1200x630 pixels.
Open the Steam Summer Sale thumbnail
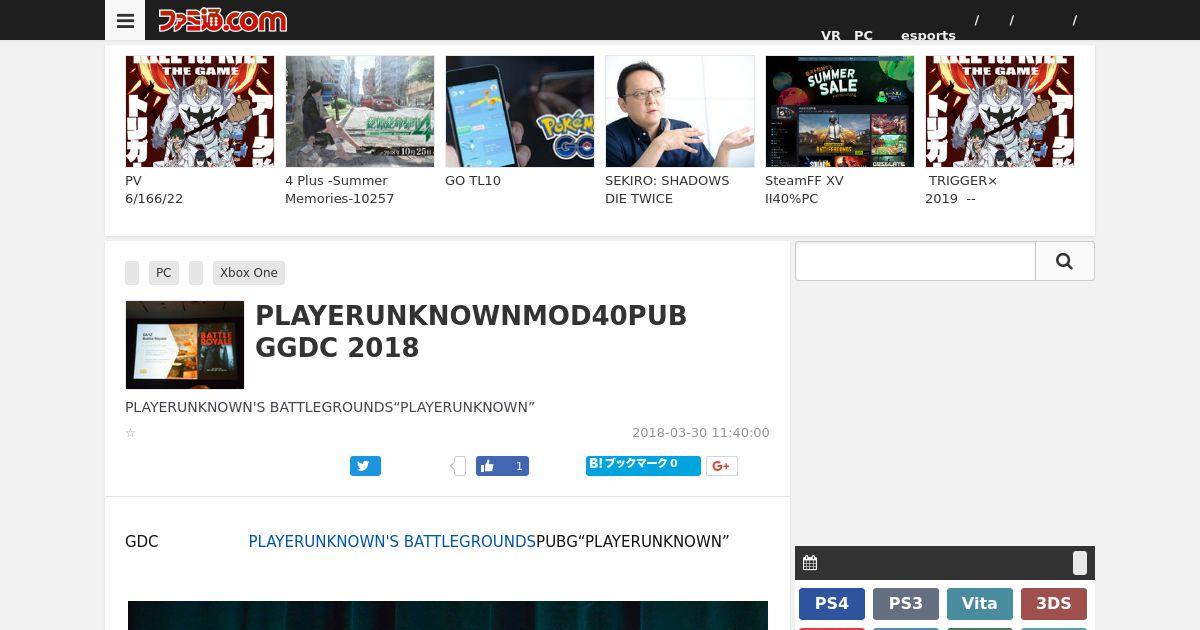tap(840, 111)
